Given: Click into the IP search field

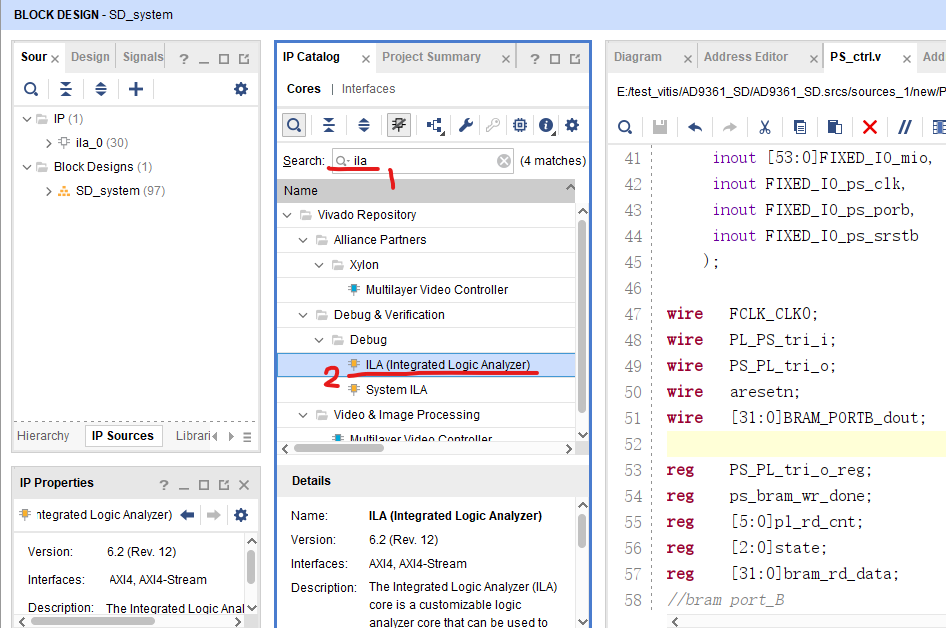Looking at the screenshot, I should tap(422, 161).
